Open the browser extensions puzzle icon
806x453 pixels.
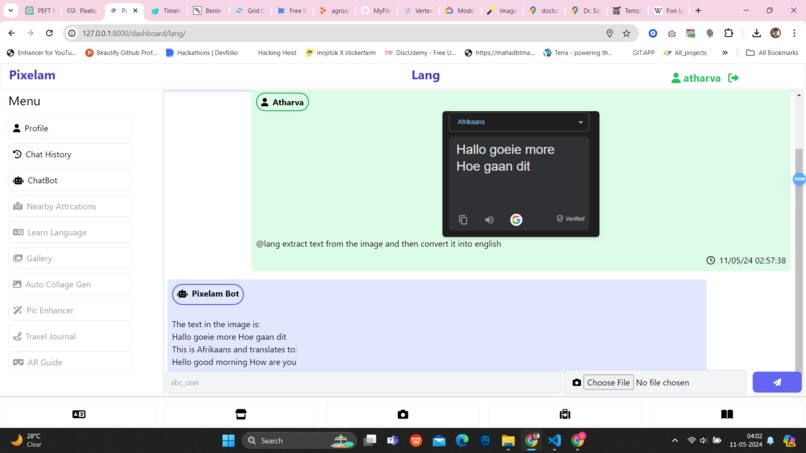[728, 33]
